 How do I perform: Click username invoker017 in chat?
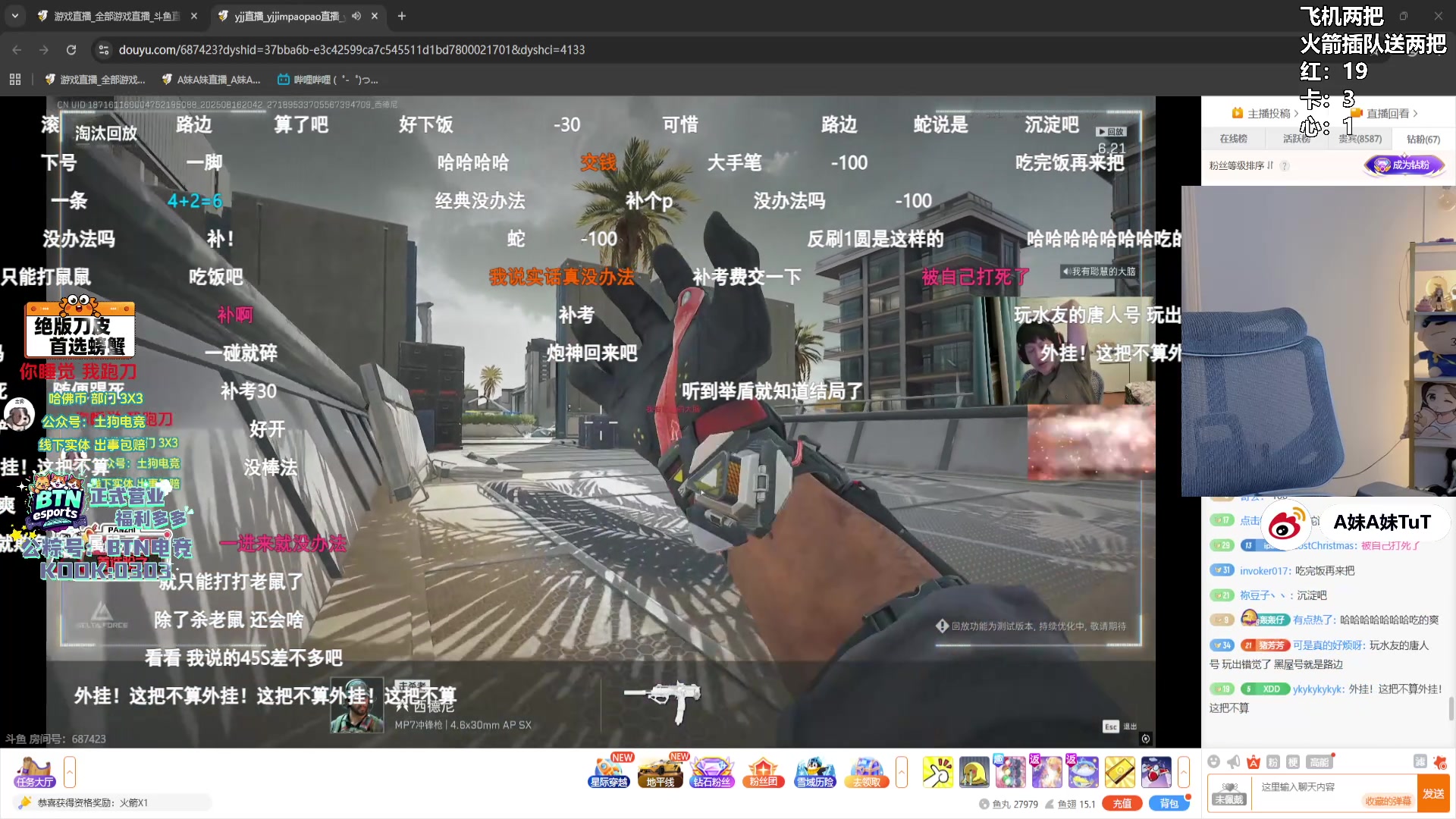(x=1264, y=571)
